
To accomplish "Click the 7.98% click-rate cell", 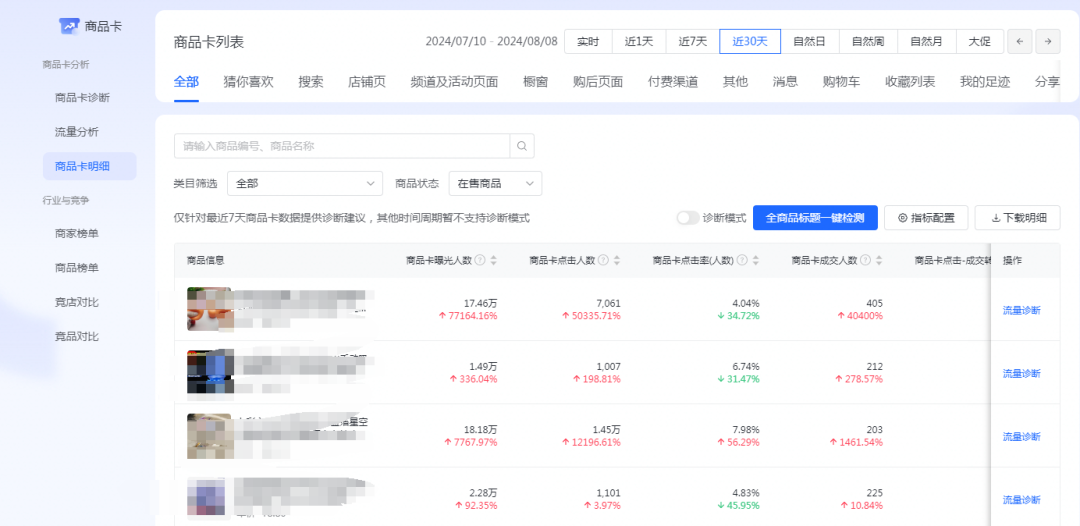I will point(746,430).
